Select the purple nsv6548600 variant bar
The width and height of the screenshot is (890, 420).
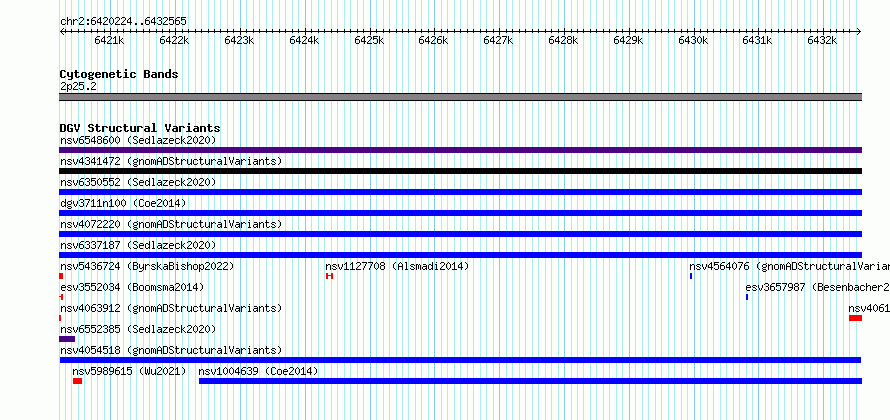tap(460, 150)
